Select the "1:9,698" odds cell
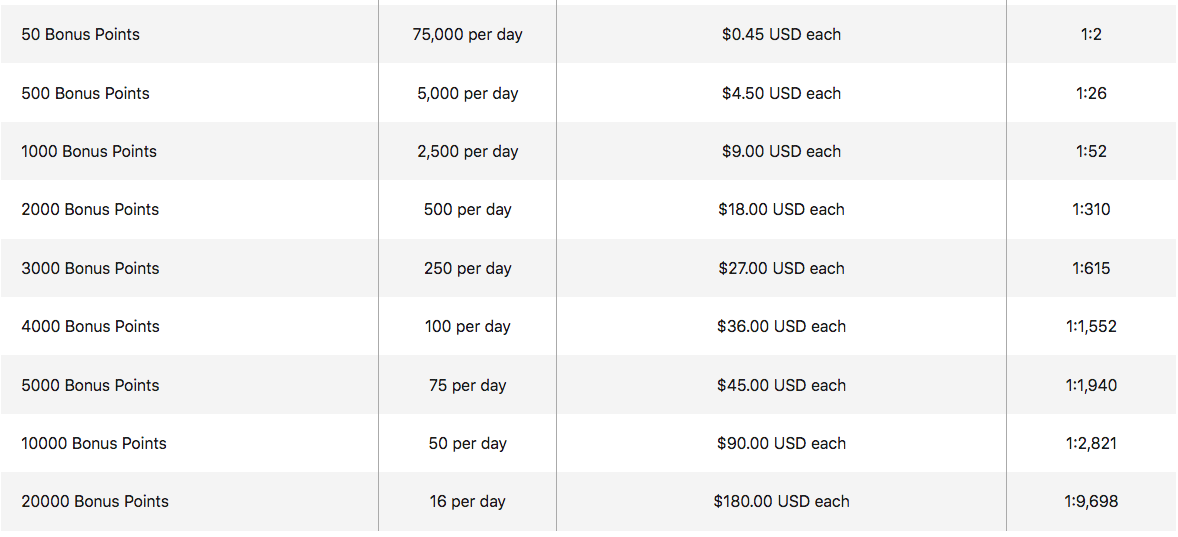 1091,501
